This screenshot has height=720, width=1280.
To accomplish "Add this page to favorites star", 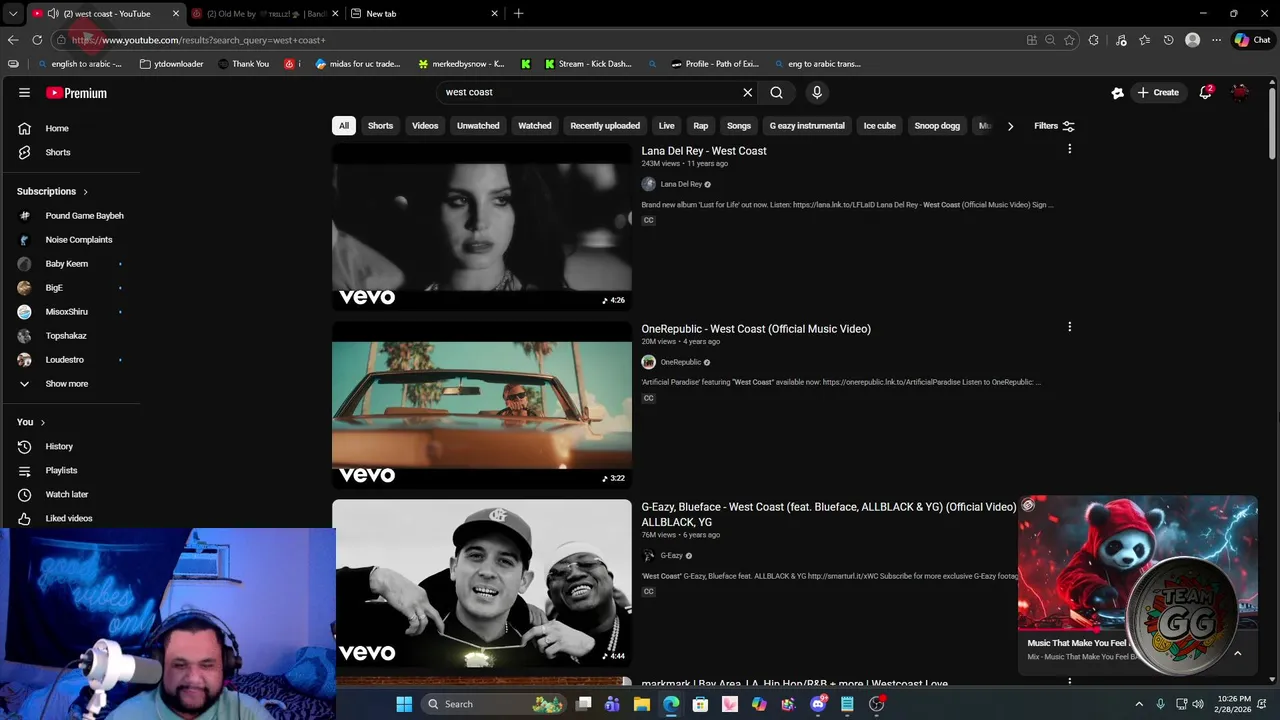I will [x=1069, y=40].
